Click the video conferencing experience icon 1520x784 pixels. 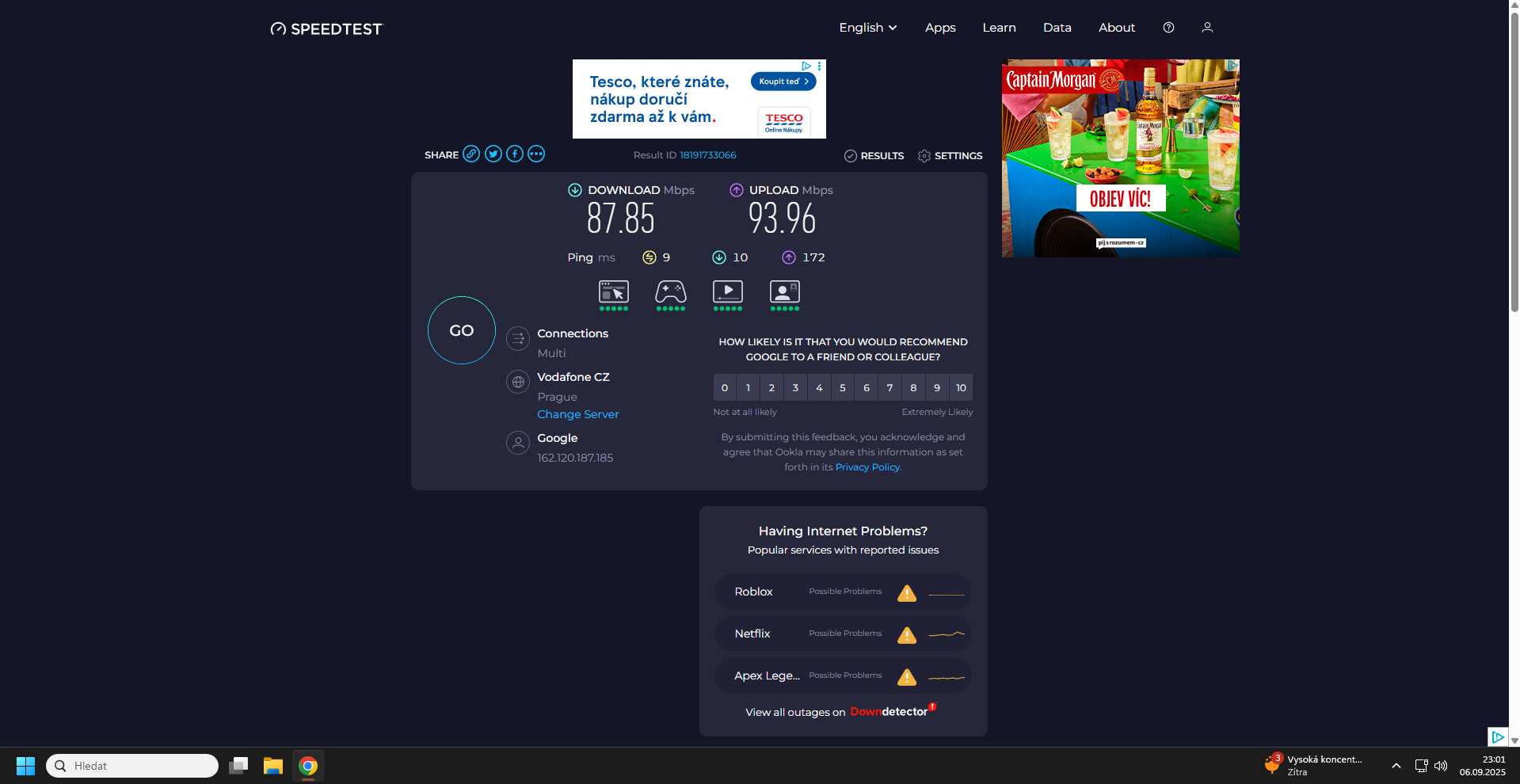[785, 295]
